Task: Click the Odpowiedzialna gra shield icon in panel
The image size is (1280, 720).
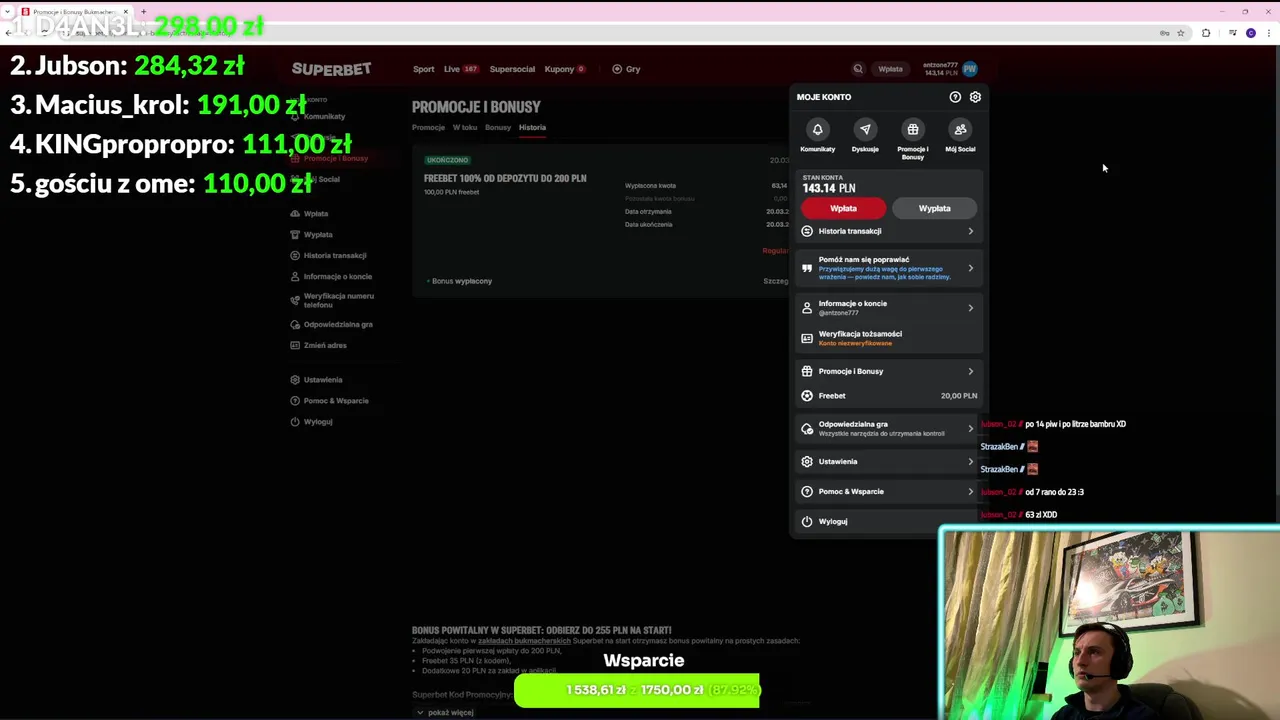Action: 807,428
